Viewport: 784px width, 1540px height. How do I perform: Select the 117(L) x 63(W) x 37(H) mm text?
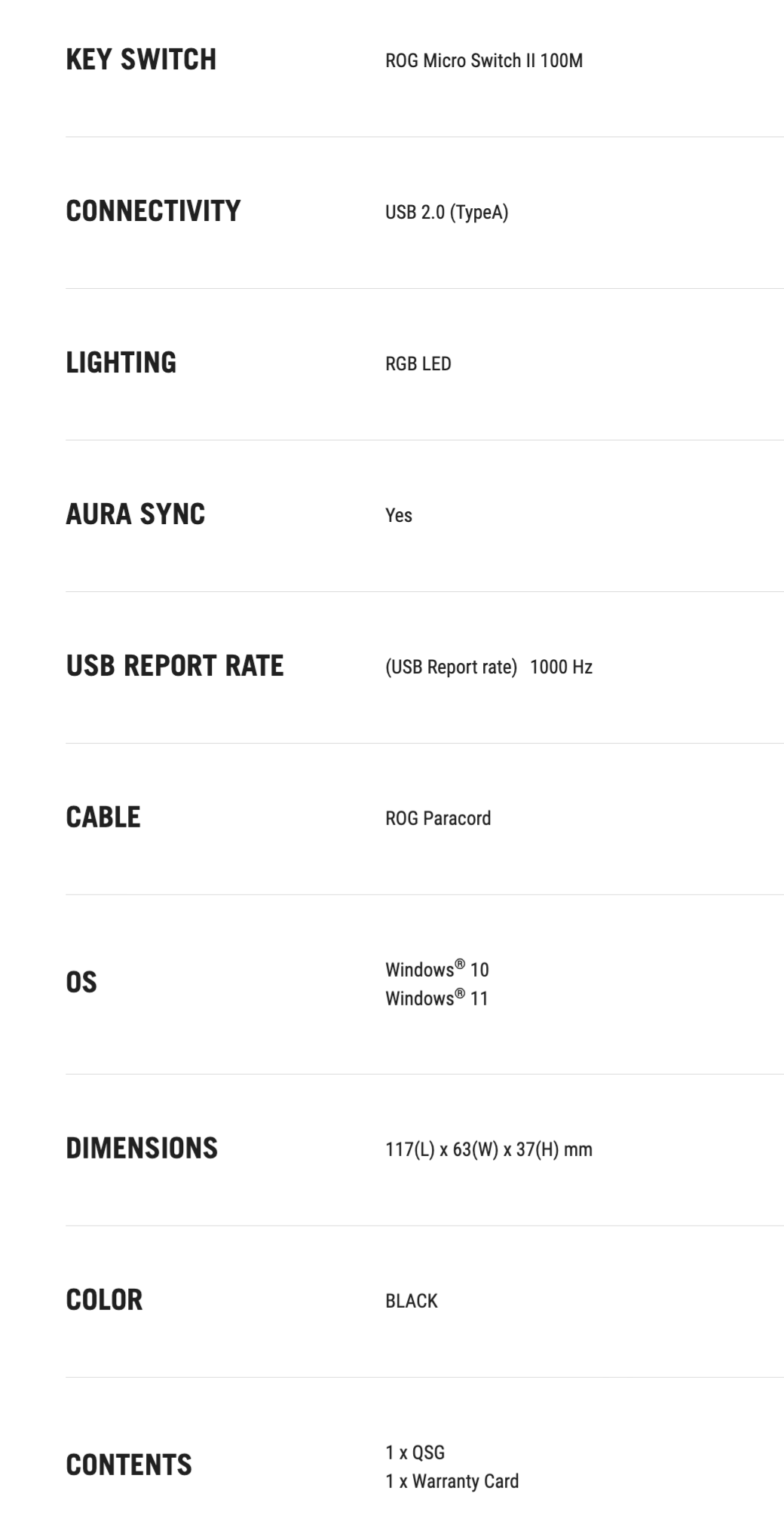click(488, 1150)
